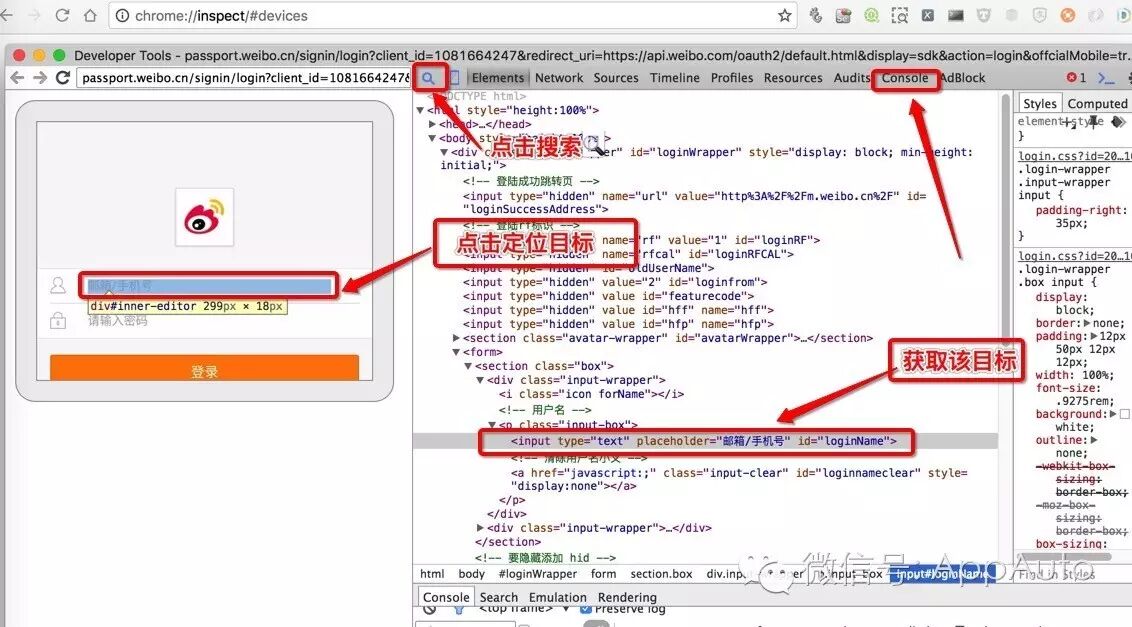Toggle device mode phone icon
The width and height of the screenshot is (1132, 627).
(455, 78)
